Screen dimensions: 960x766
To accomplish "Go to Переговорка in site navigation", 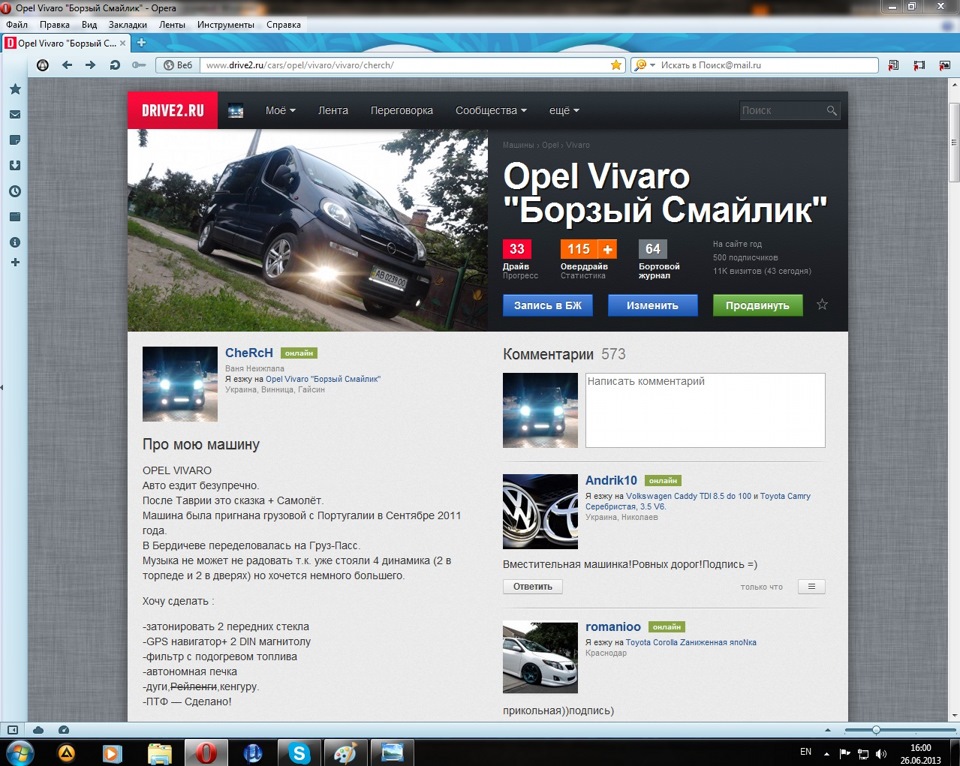I will point(402,110).
